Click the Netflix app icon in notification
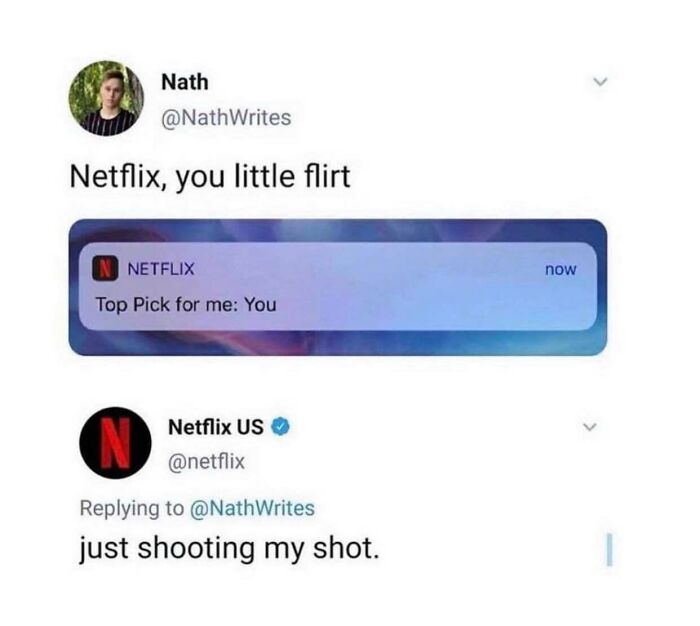 pos(105,269)
